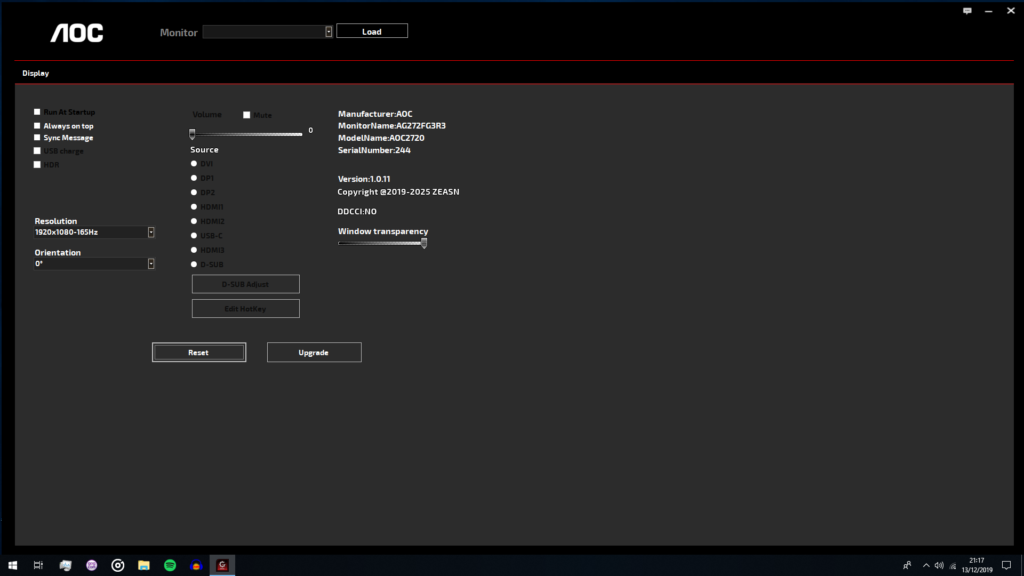Open the Orientation dropdown

coord(151,264)
